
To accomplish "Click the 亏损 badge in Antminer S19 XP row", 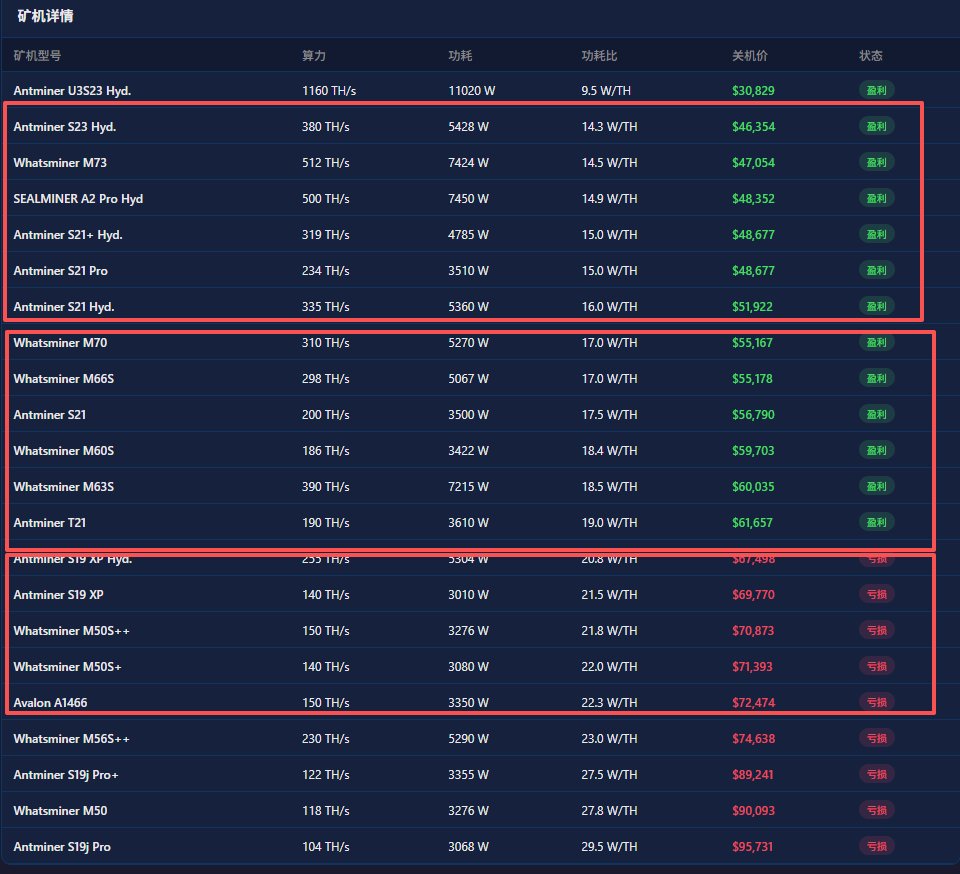I will [877, 594].
